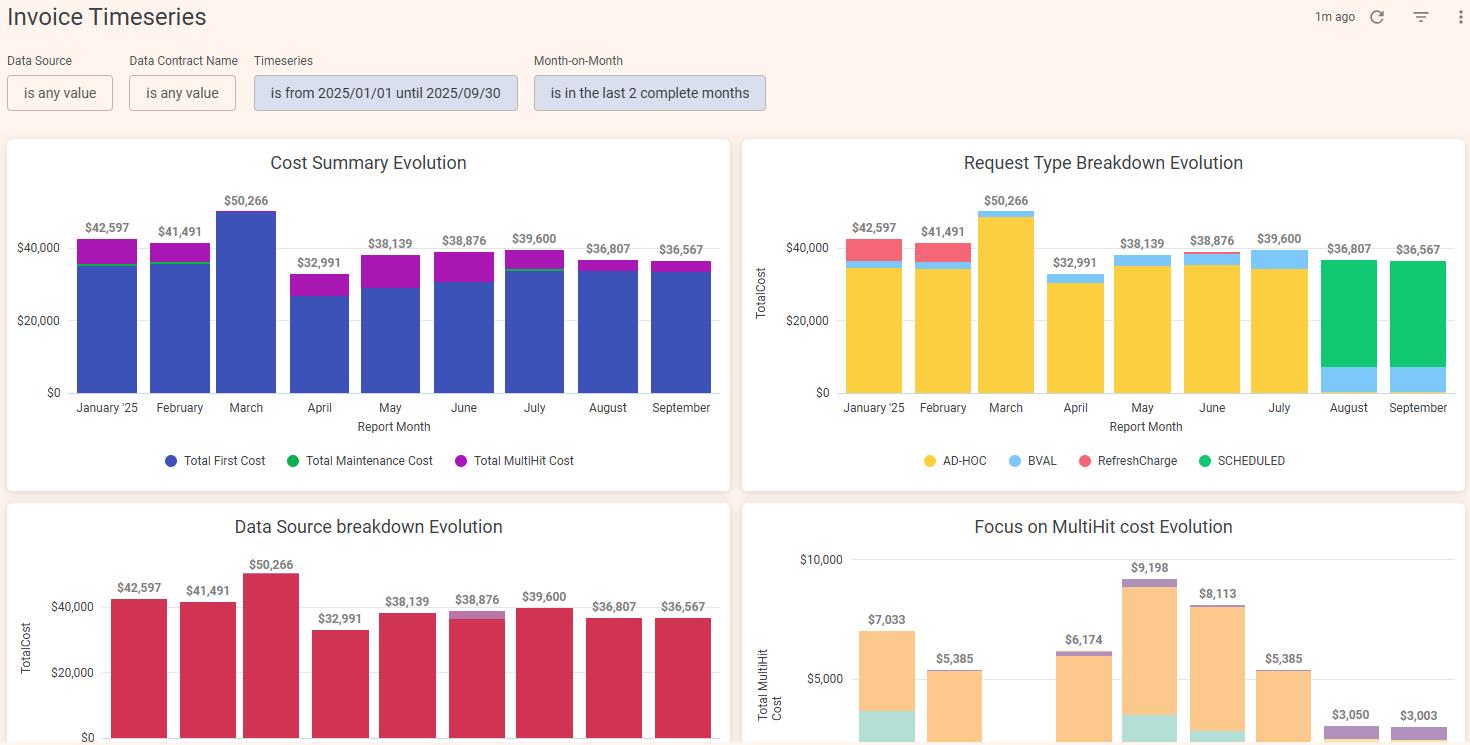Click the $9,198 bar in MultiHit chart
Image resolution: width=1470 pixels, height=745 pixels.
click(x=1149, y=650)
